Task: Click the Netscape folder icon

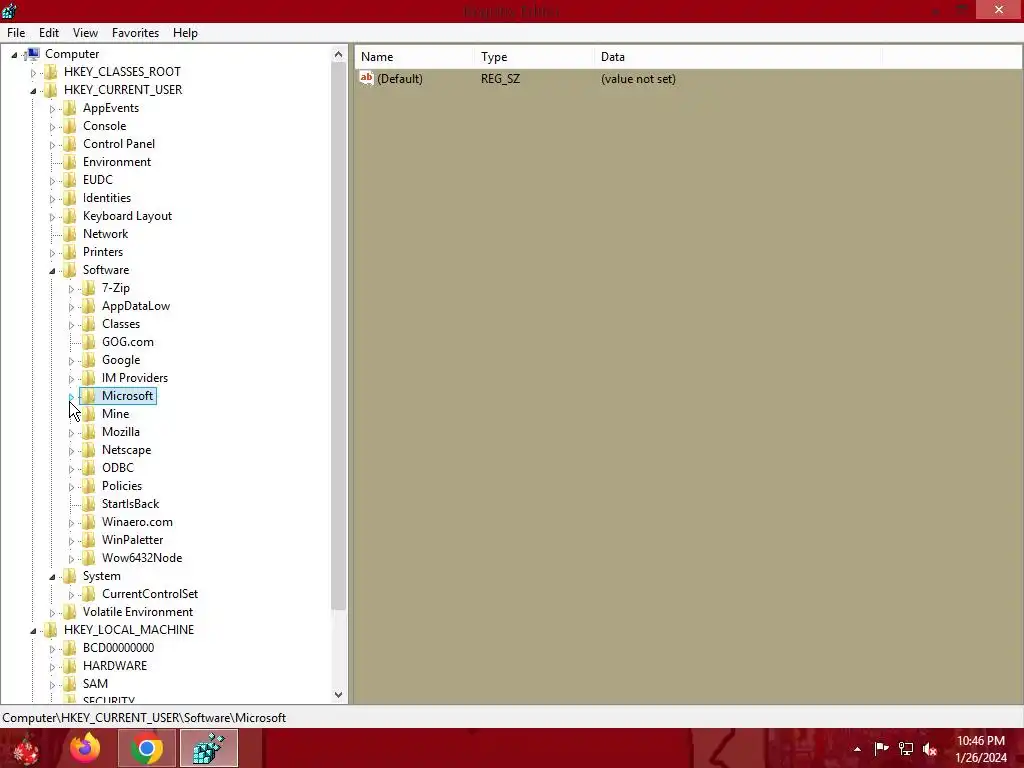Action: tap(88, 450)
